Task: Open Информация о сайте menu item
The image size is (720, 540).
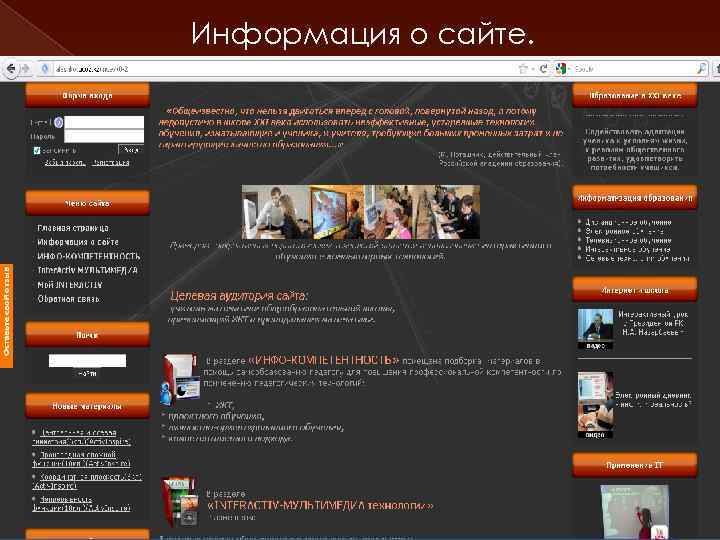Action: pyautogui.click(x=78, y=242)
